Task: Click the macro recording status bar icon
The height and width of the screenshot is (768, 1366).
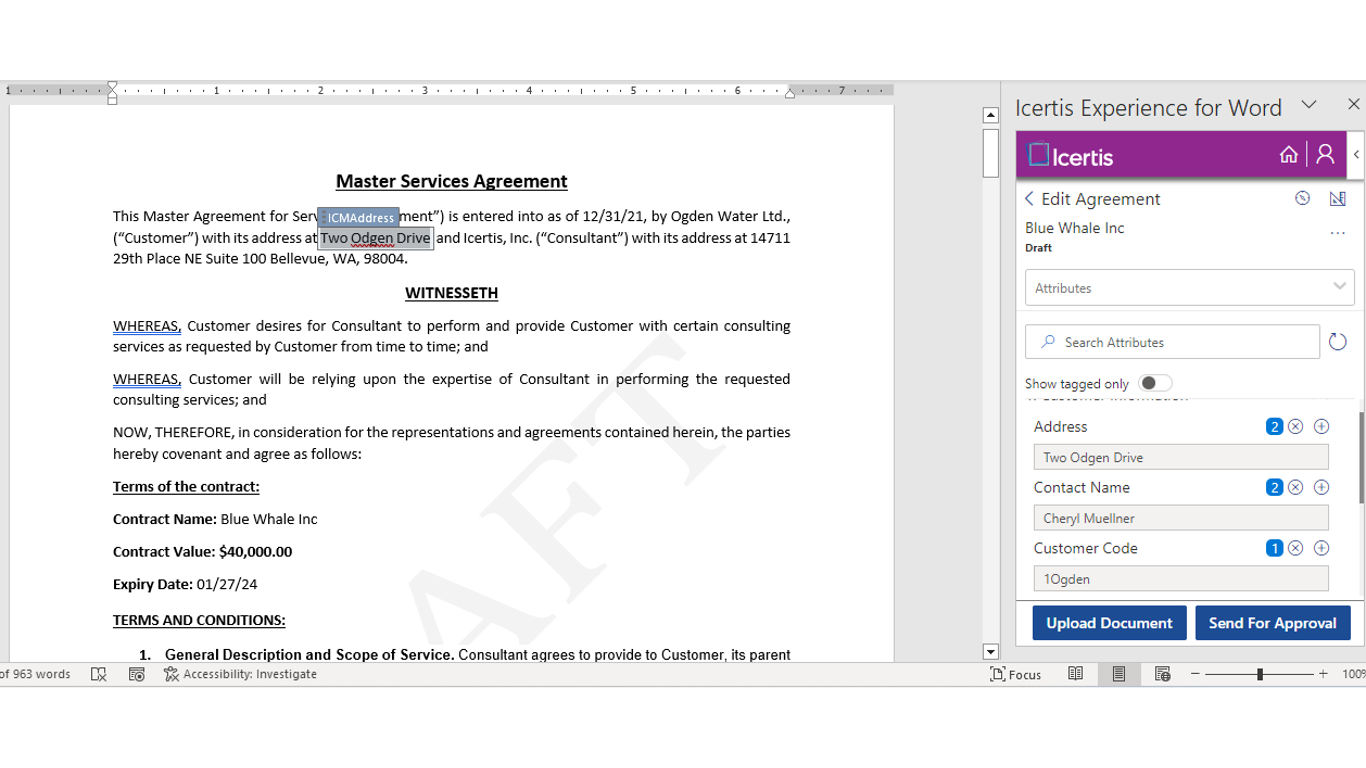Action: tap(137, 674)
